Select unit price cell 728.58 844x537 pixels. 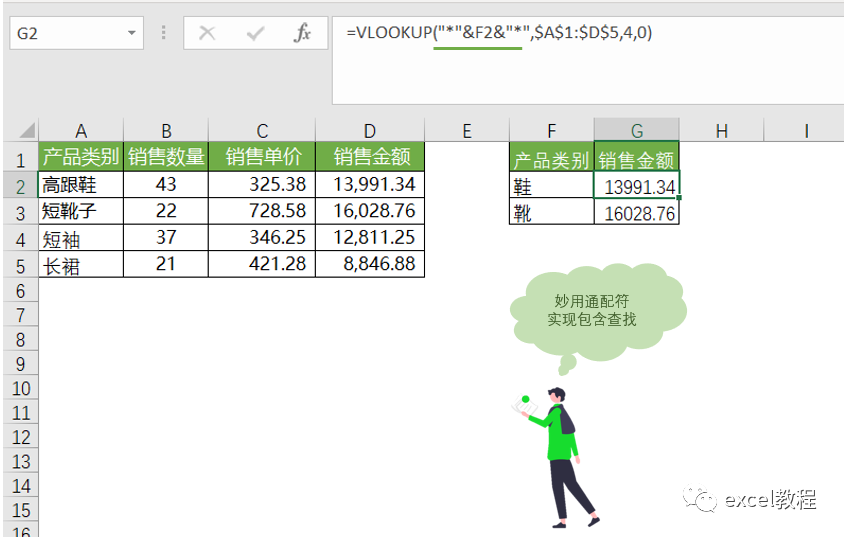(262, 211)
